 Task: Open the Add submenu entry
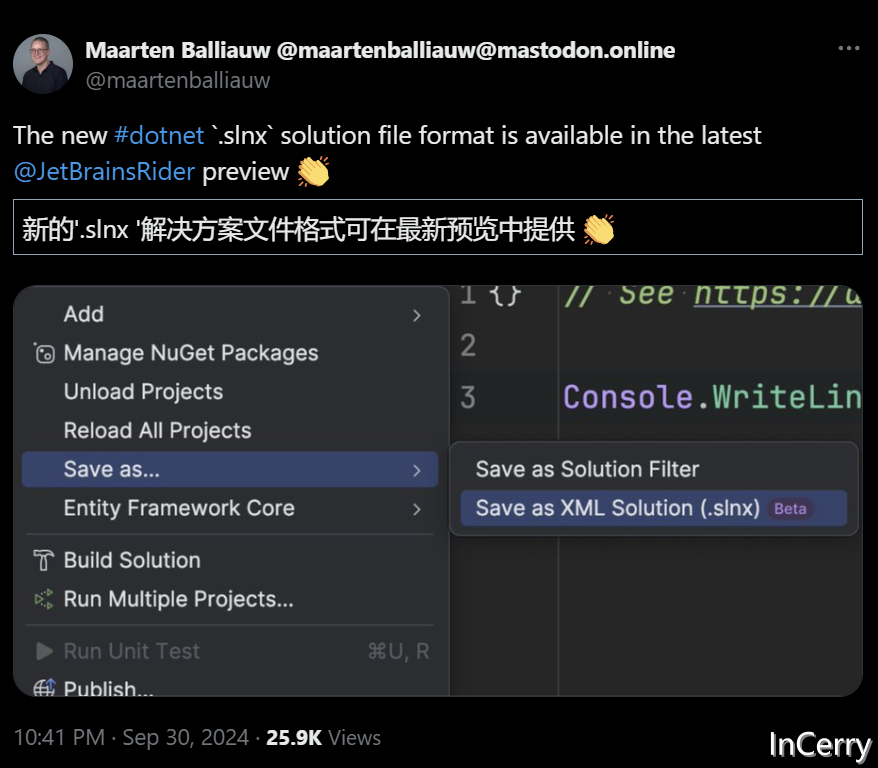click(230, 315)
